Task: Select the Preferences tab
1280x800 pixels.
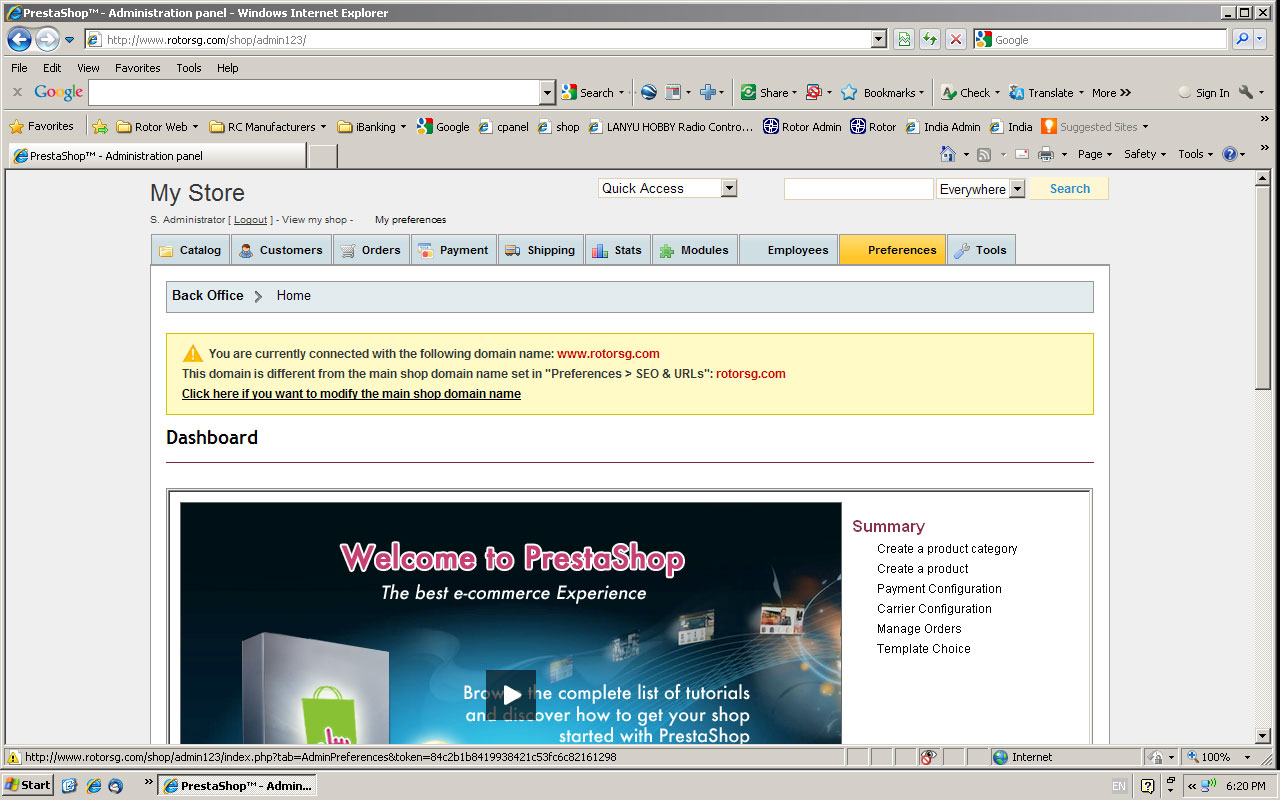Action: (x=892, y=250)
